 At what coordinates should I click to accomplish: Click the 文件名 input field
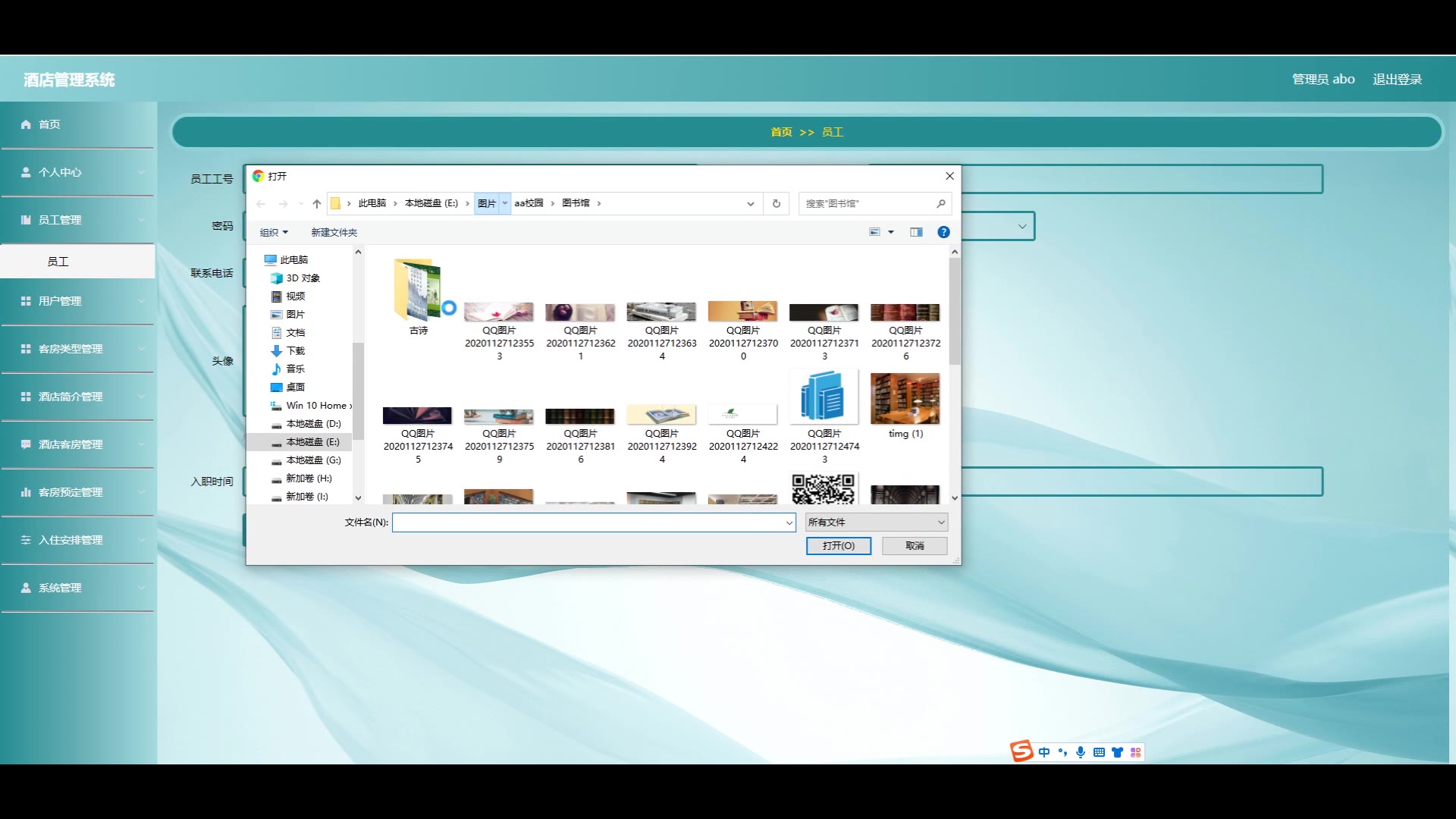point(594,522)
